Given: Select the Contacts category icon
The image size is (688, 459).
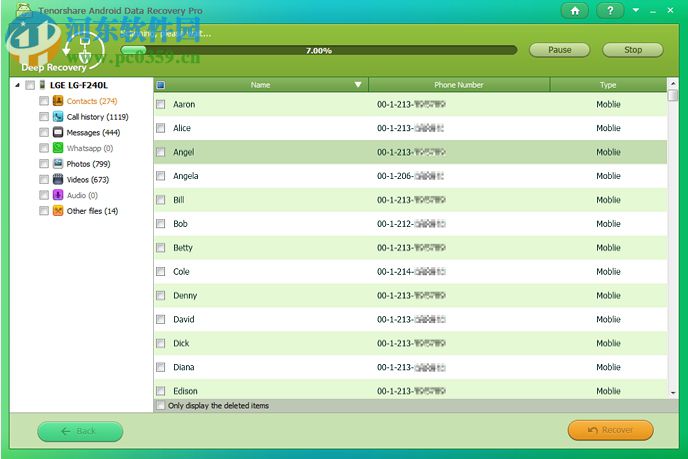Looking at the screenshot, I should point(58,101).
